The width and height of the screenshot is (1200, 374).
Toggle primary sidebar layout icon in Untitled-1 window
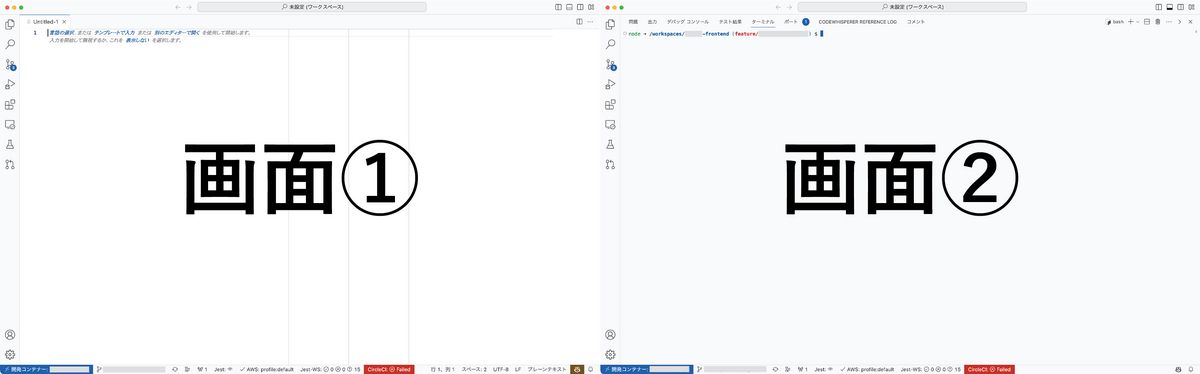(557, 7)
